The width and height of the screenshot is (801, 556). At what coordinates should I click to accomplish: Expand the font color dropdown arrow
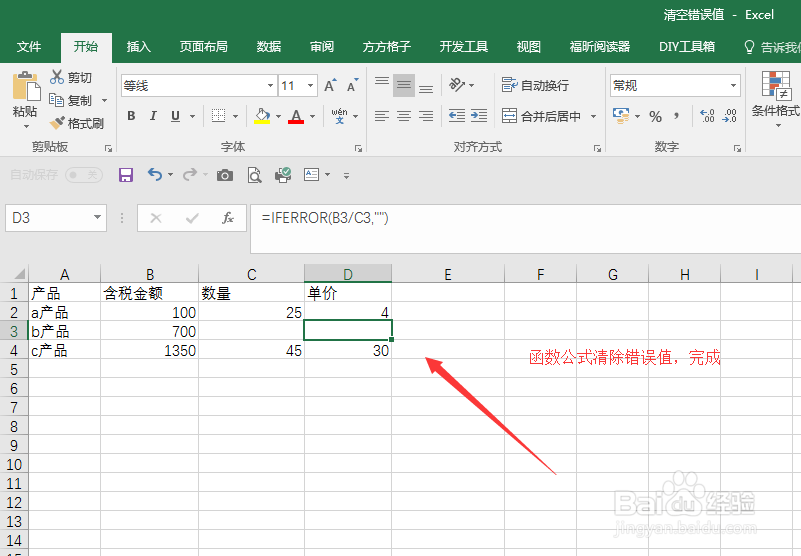coord(312,117)
